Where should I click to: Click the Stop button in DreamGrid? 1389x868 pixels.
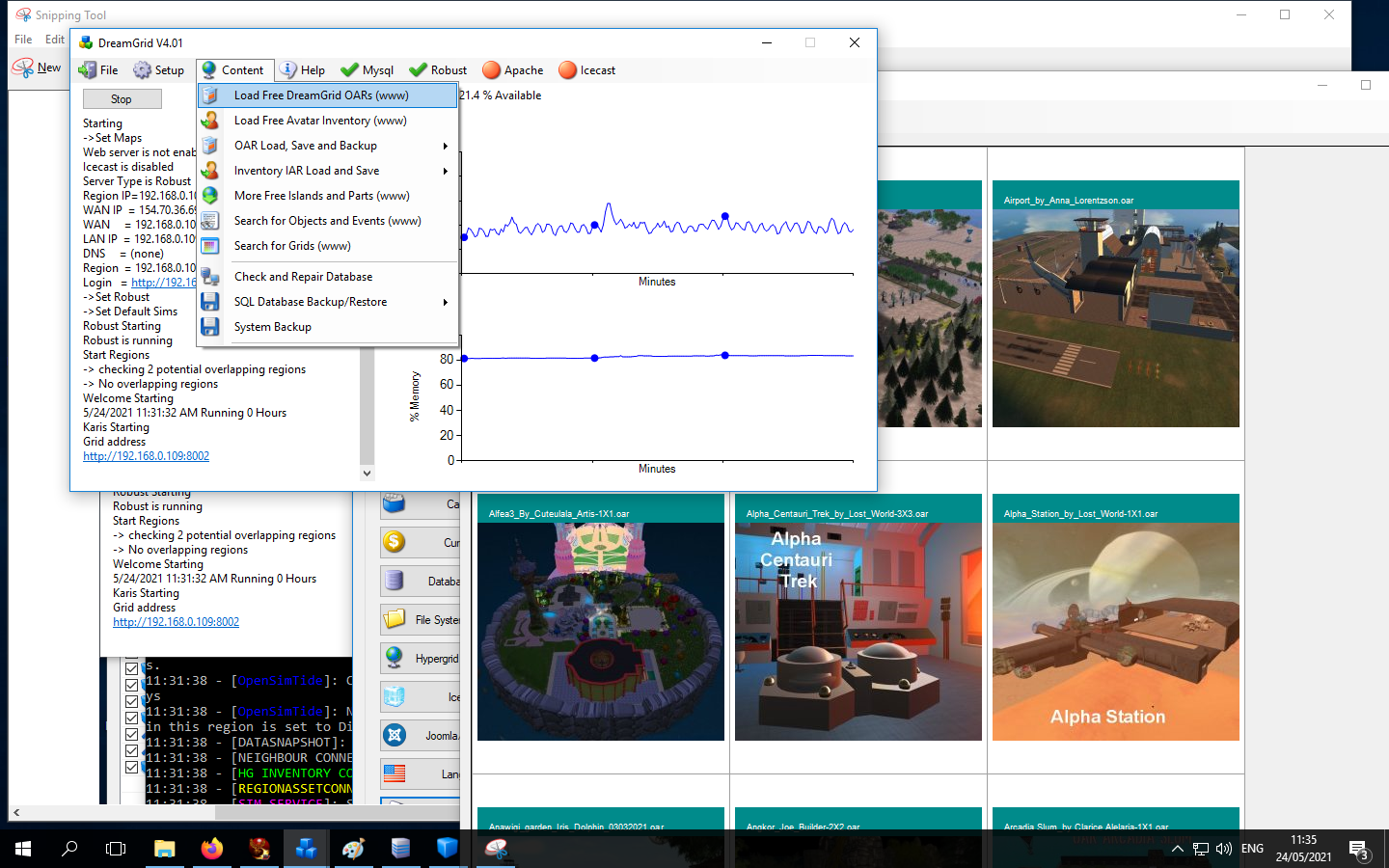[x=122, y=99]
